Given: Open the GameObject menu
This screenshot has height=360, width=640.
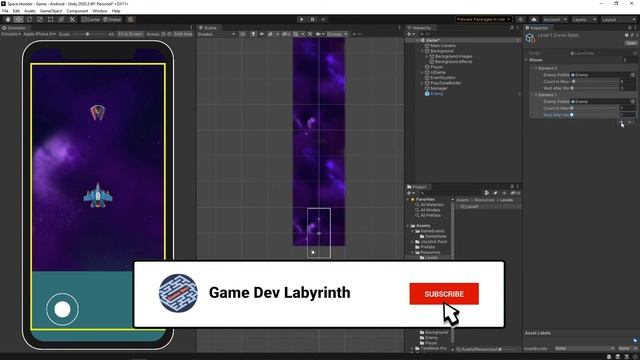Looking at the screenshot, I should (51, 11).
